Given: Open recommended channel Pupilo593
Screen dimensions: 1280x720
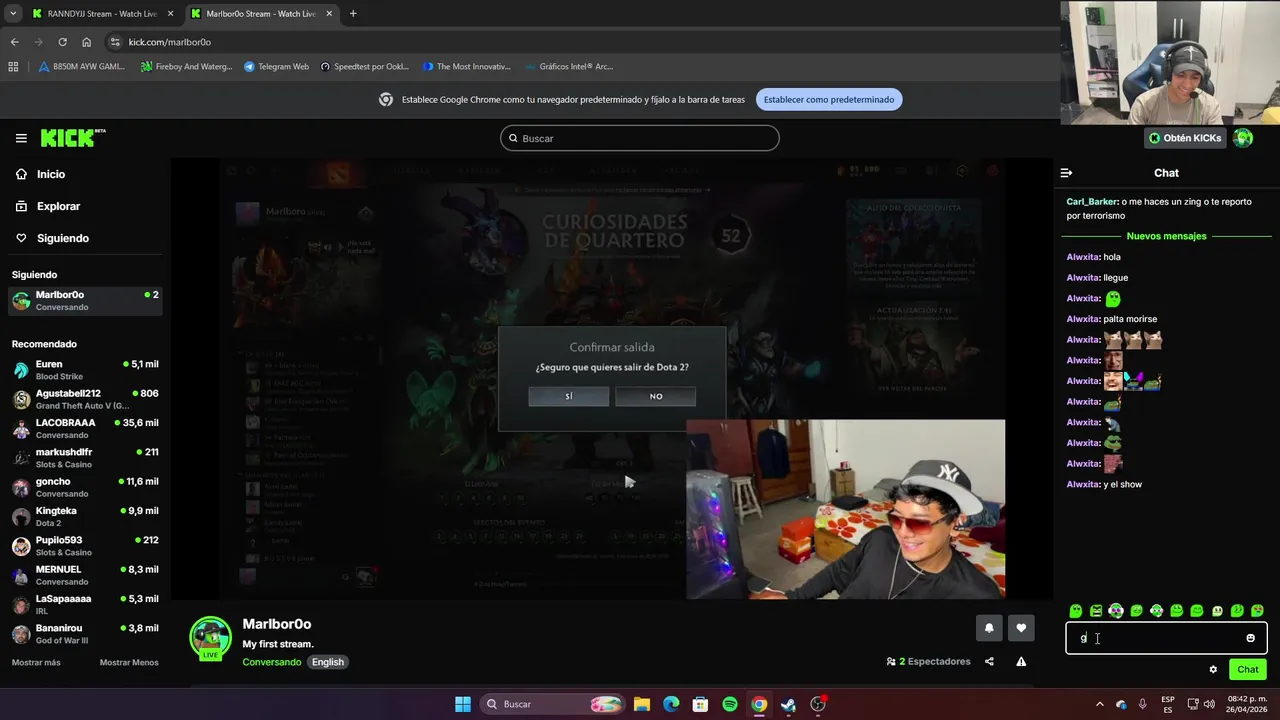Looking at the screenshot, I should tap(85, 546).
